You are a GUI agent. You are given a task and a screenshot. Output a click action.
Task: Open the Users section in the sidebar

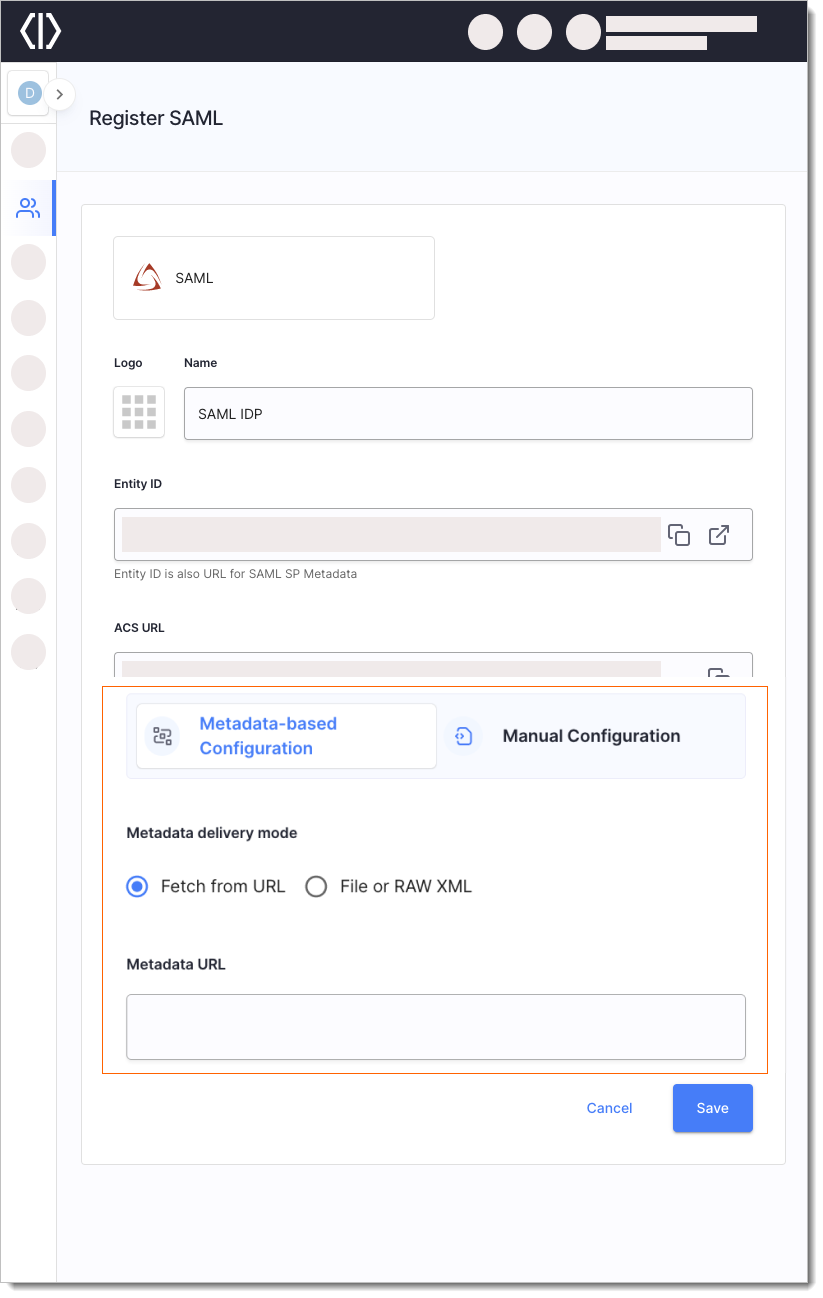[28, 208]
